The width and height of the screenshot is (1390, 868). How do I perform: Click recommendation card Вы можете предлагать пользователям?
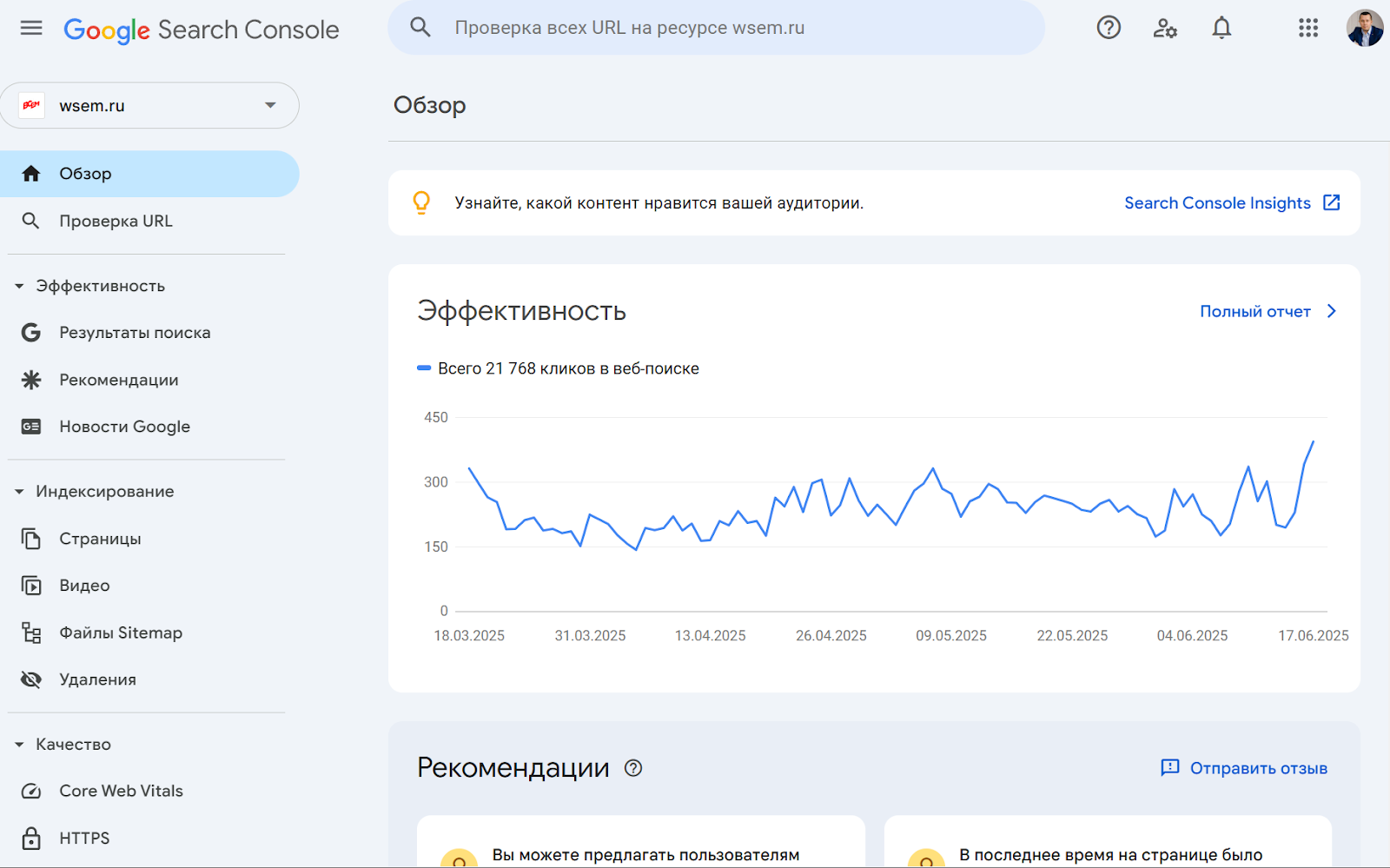click(x=641, y=842)
